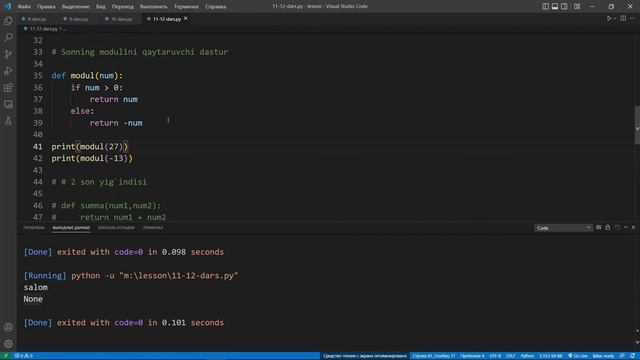The image size is (640, 360).
Task: Open the Файл menu
Action: (x=24, y=7)
